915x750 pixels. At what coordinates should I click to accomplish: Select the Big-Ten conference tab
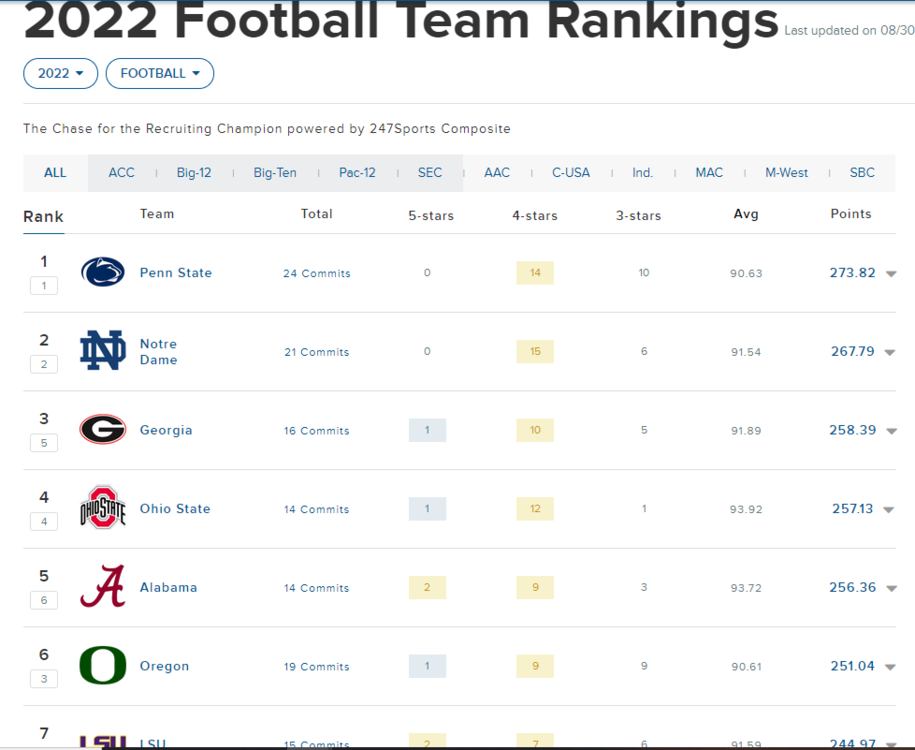[x=275, y=173]
